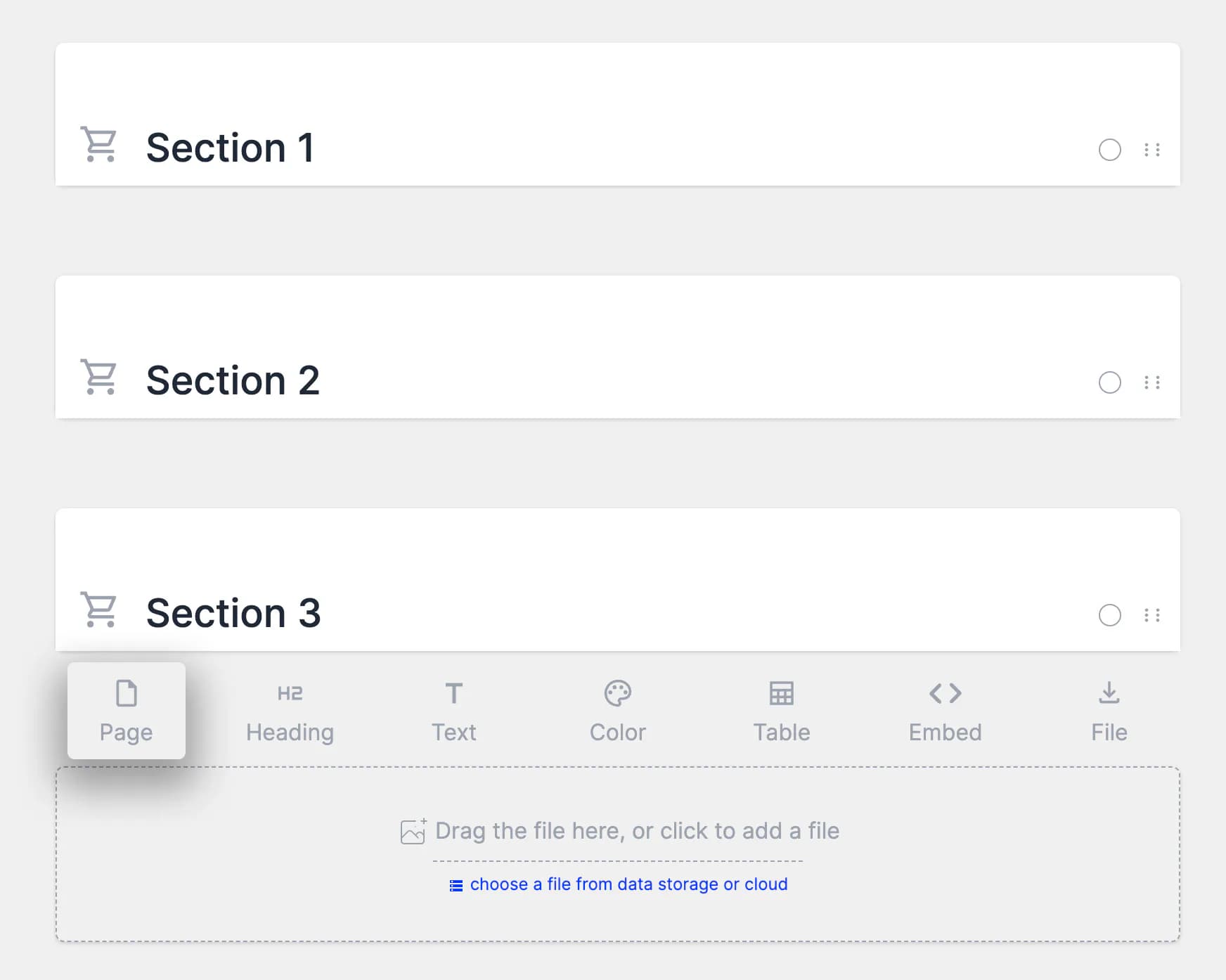Insert an H2 Heading block
This screenshot has width=1226, height=980.
tap(290, 711)
